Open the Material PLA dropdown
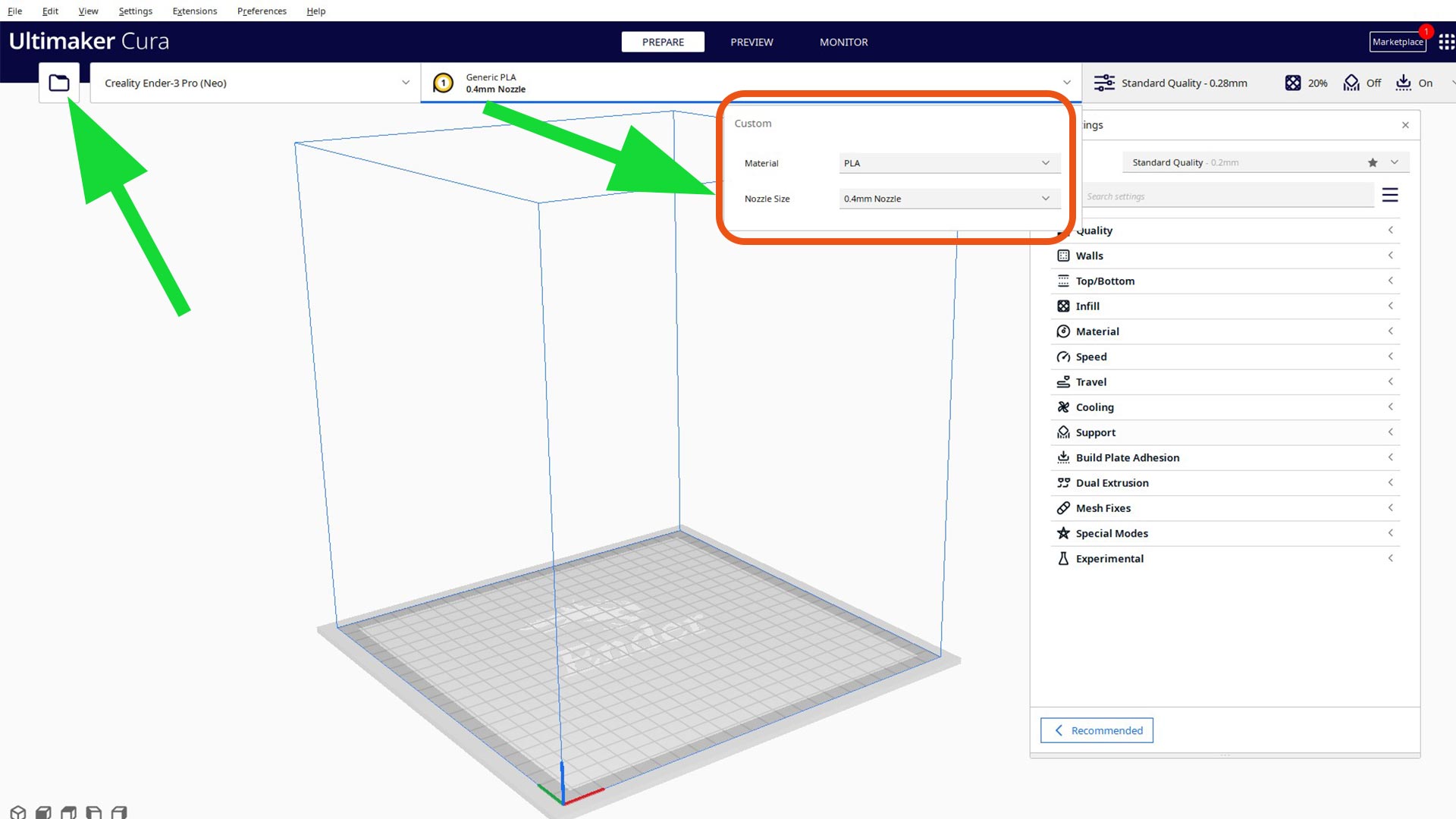The width and height of the screenshot is (1456, 819). (949, 163)
